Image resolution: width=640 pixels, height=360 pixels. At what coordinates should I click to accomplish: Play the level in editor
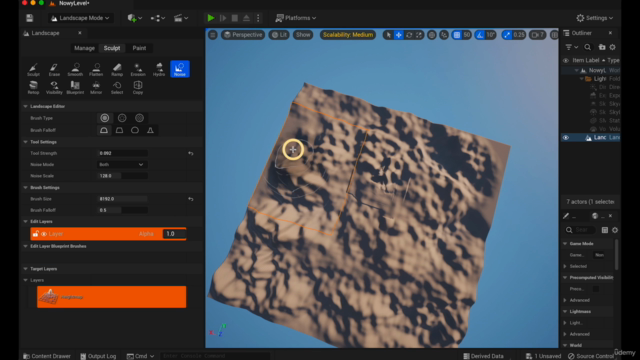coord(211,18)
